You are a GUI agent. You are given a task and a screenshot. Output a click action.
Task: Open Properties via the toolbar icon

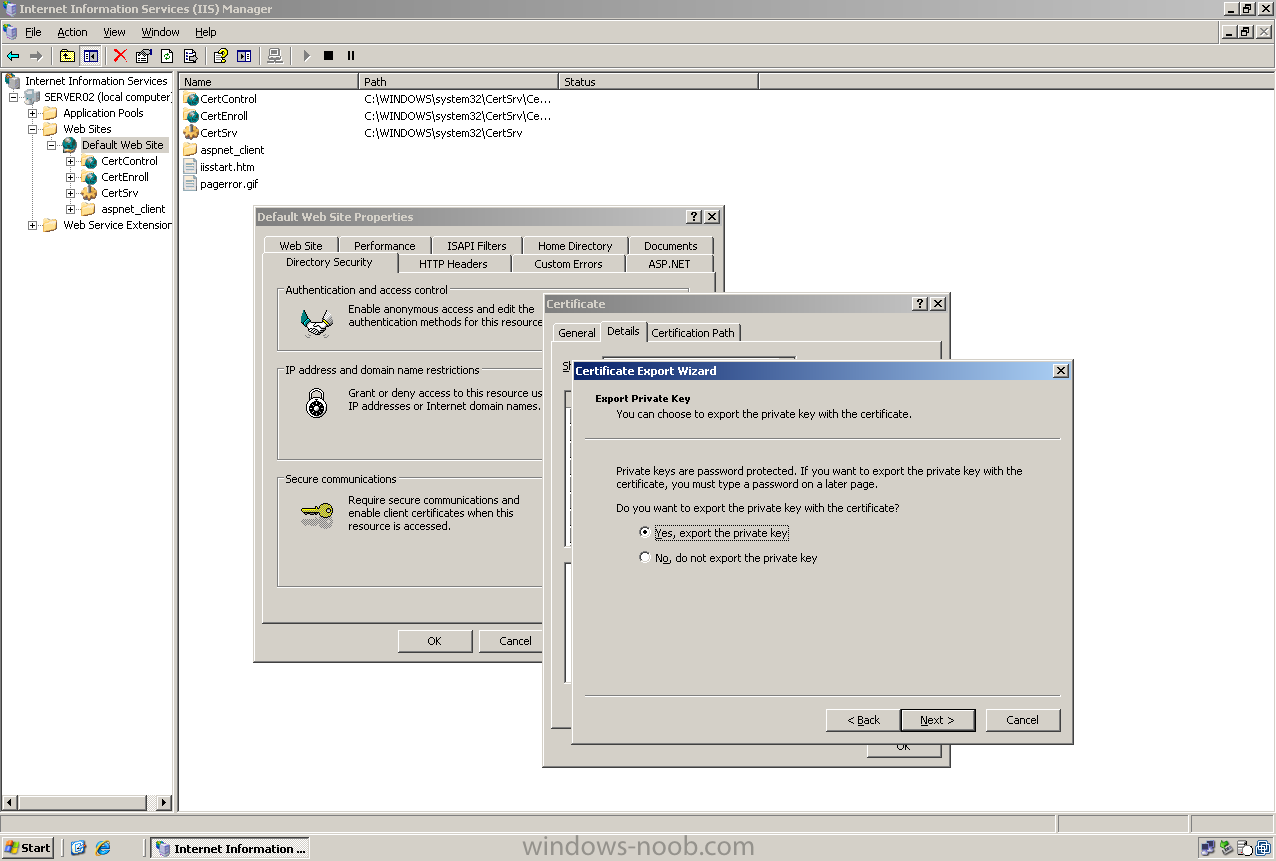tap(144, 56)
